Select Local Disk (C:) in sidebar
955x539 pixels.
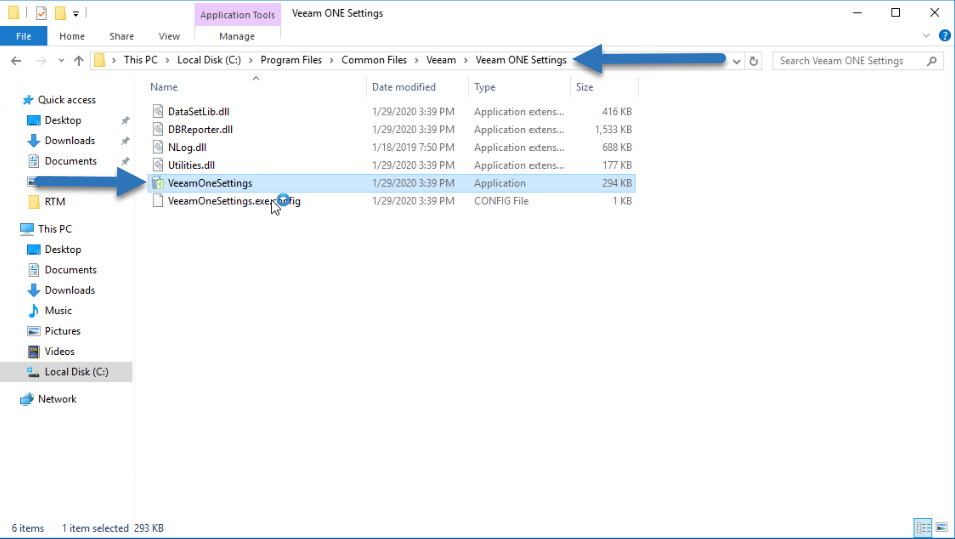76,372
